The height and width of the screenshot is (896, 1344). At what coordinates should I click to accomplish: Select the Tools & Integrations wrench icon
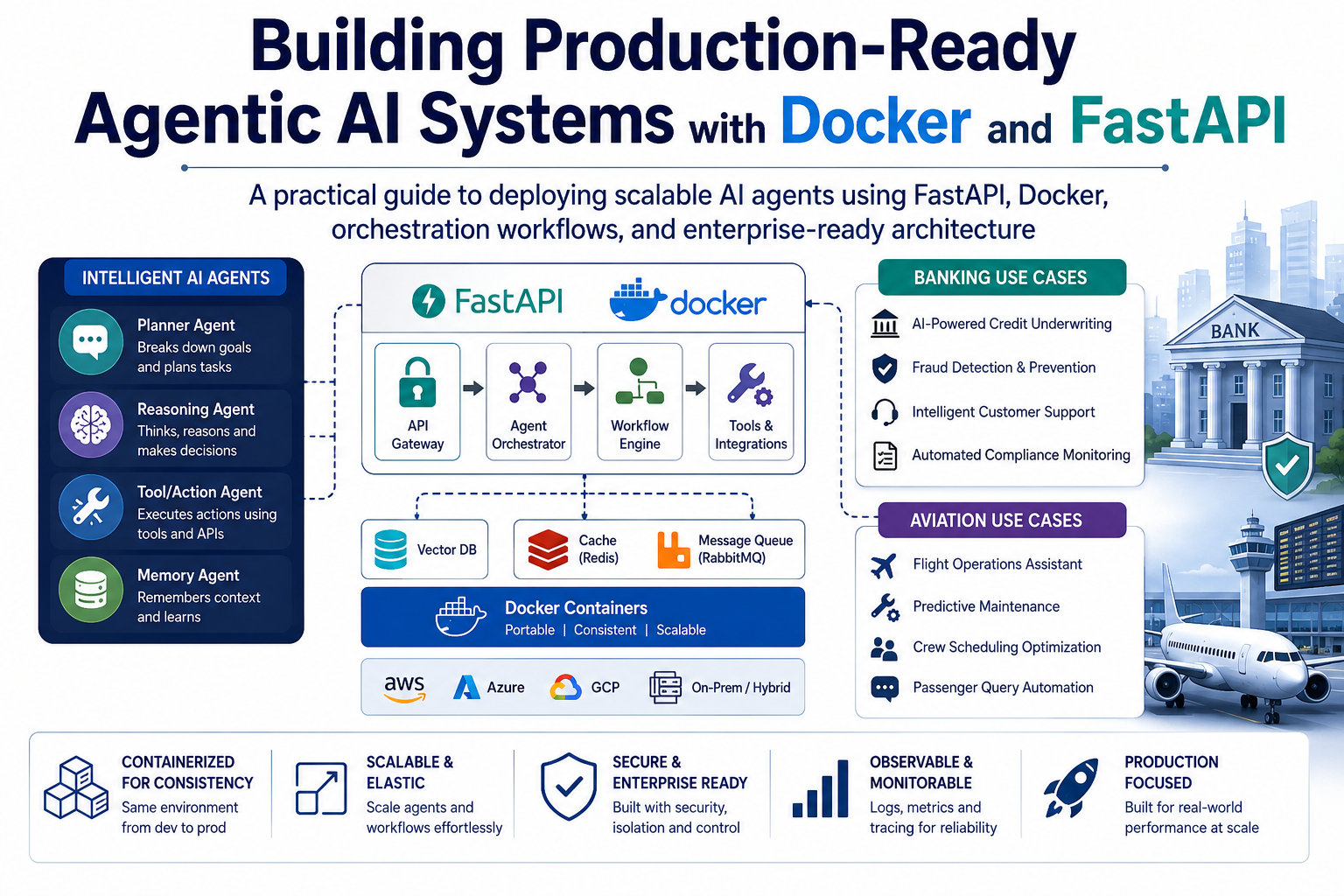(751, 384)
